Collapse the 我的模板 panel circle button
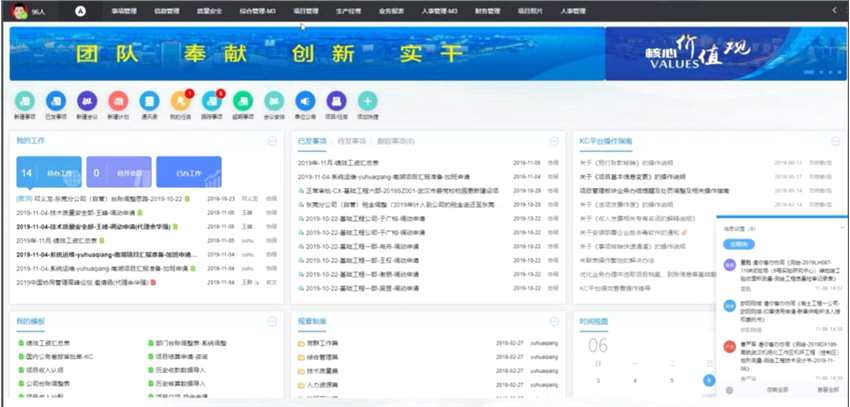850x407 pixels. coord(273,321)
